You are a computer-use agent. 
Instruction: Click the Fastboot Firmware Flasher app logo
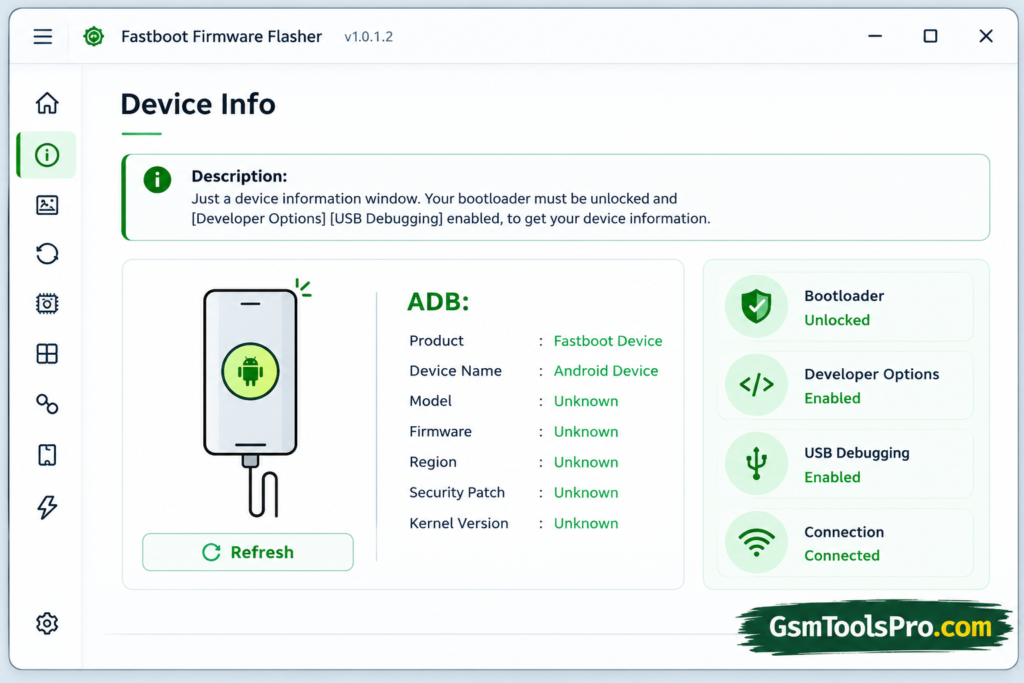[x=94, y=37]
